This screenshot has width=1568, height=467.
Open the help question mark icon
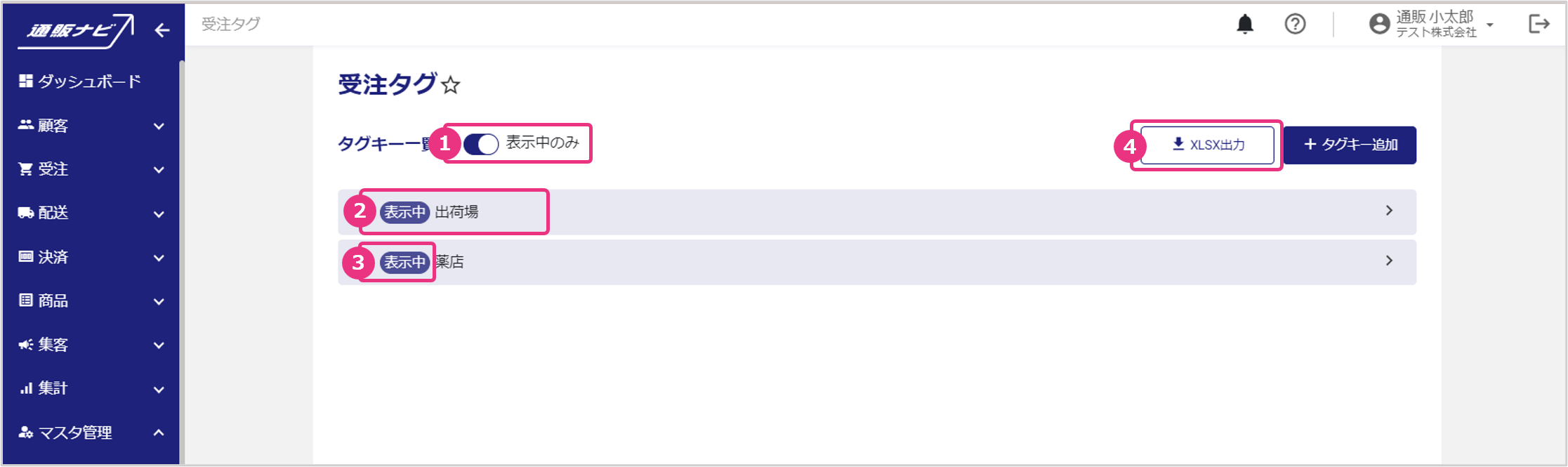pos(1295,25)
